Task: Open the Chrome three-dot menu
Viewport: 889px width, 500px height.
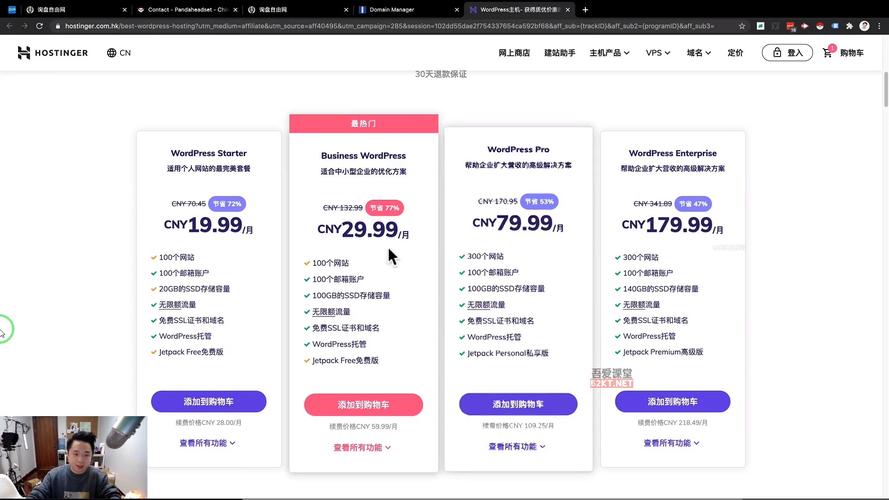Action: (879, 26)
